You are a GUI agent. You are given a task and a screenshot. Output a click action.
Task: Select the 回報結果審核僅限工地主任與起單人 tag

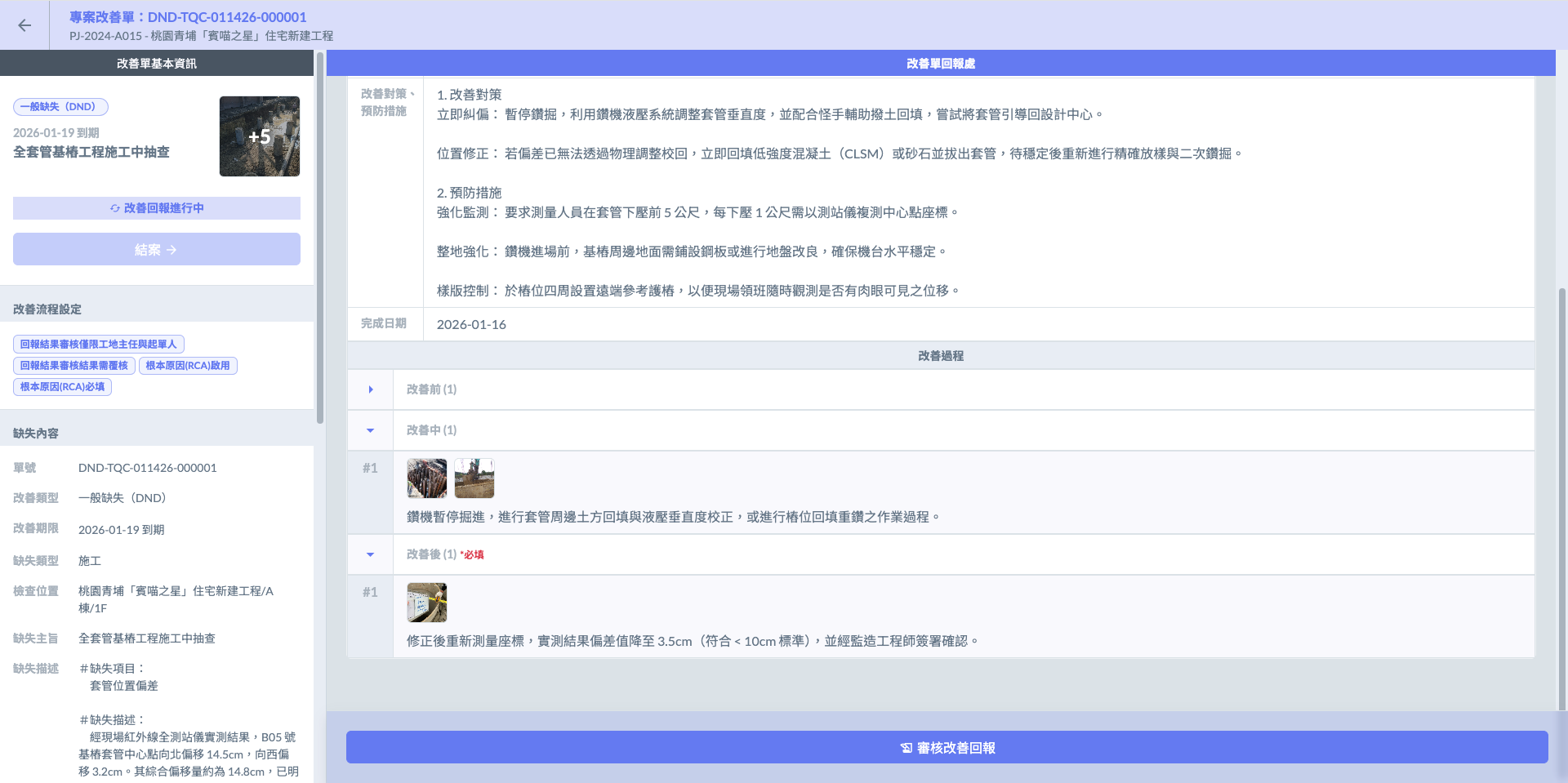(98, 345)
